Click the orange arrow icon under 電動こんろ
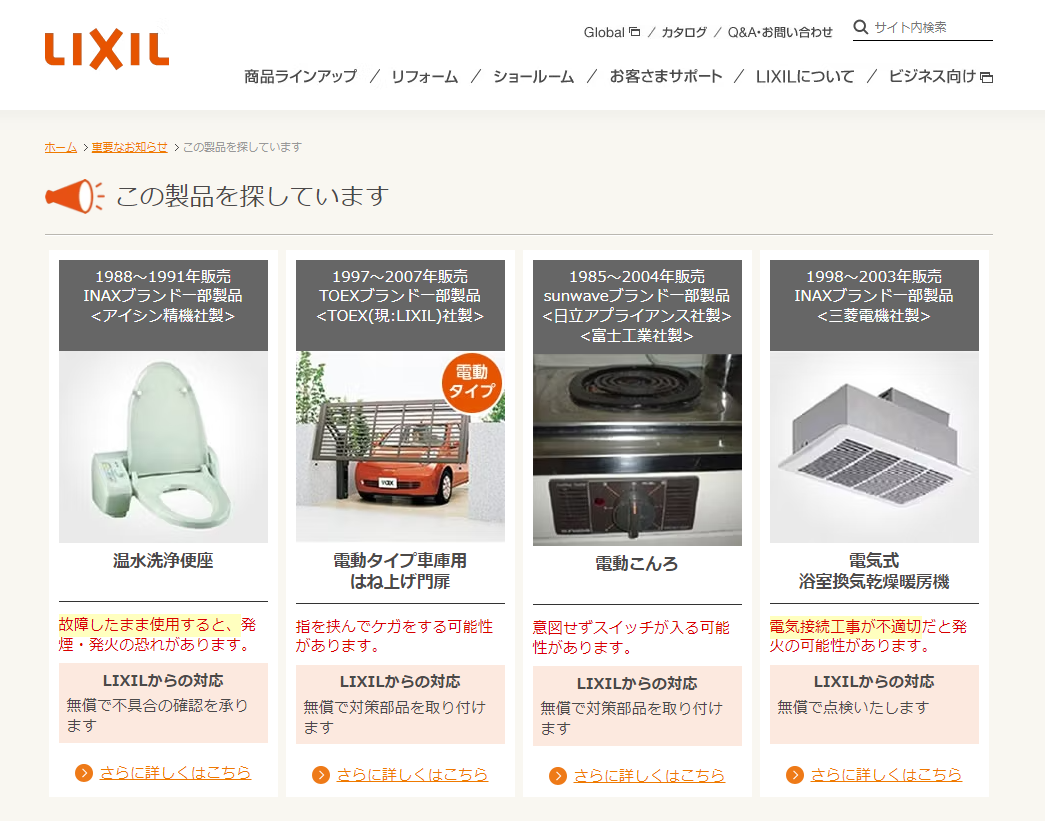 [x=557, y=776]
